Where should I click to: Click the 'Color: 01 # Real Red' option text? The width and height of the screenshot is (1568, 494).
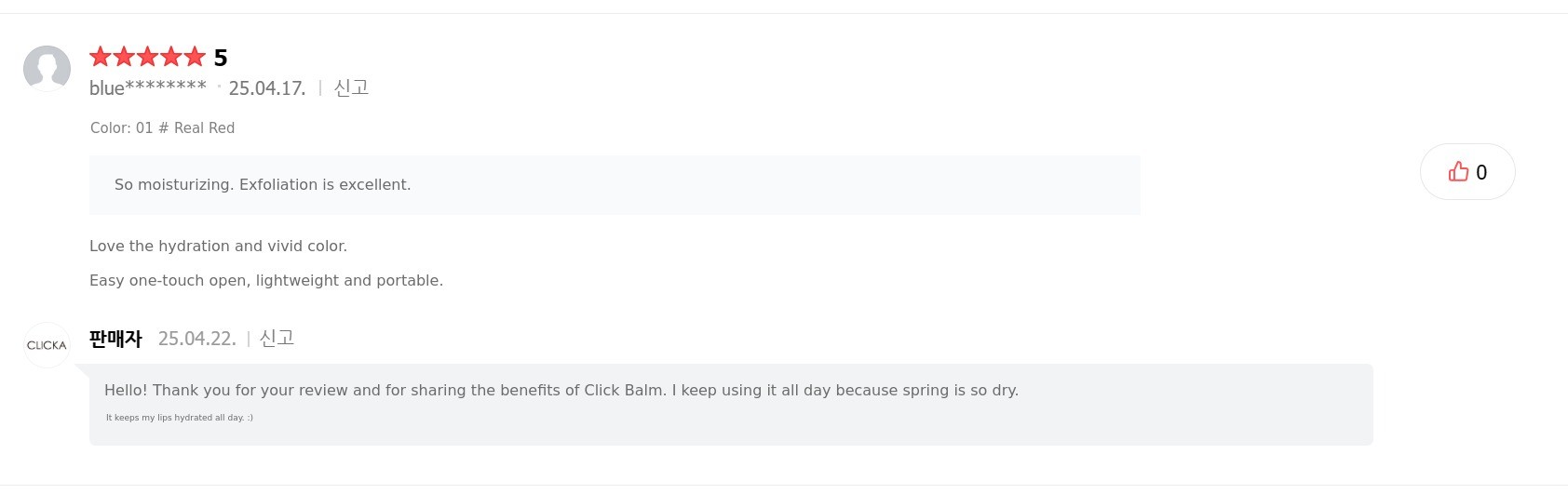pos(162,127)
